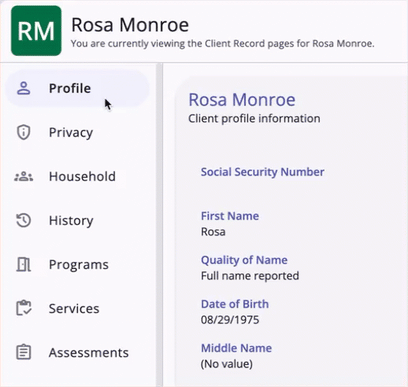Click the Date of Birth label
The image size is (408, 387).
coord(235,304)
